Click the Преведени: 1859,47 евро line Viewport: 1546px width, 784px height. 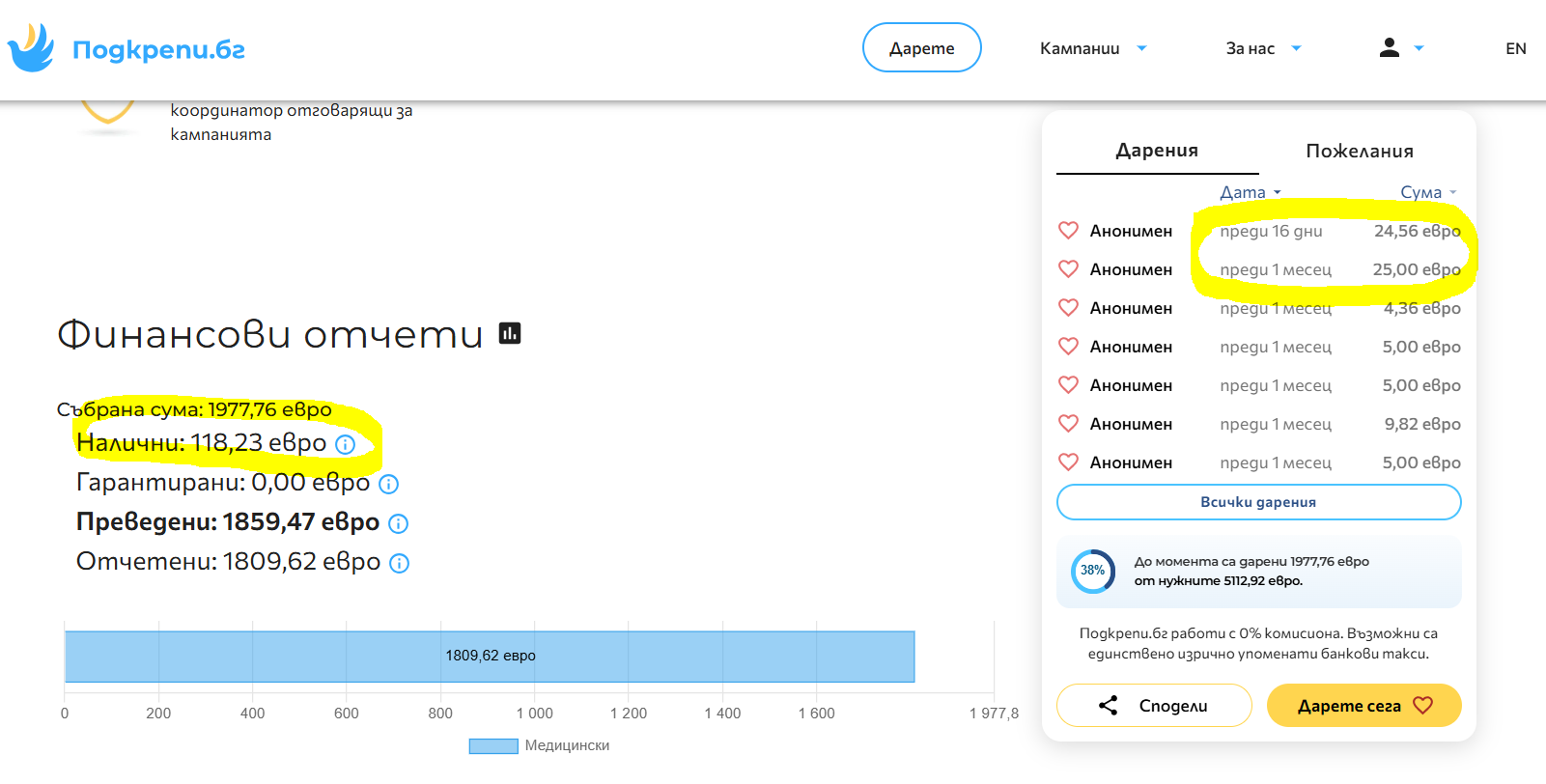[228, 522]
